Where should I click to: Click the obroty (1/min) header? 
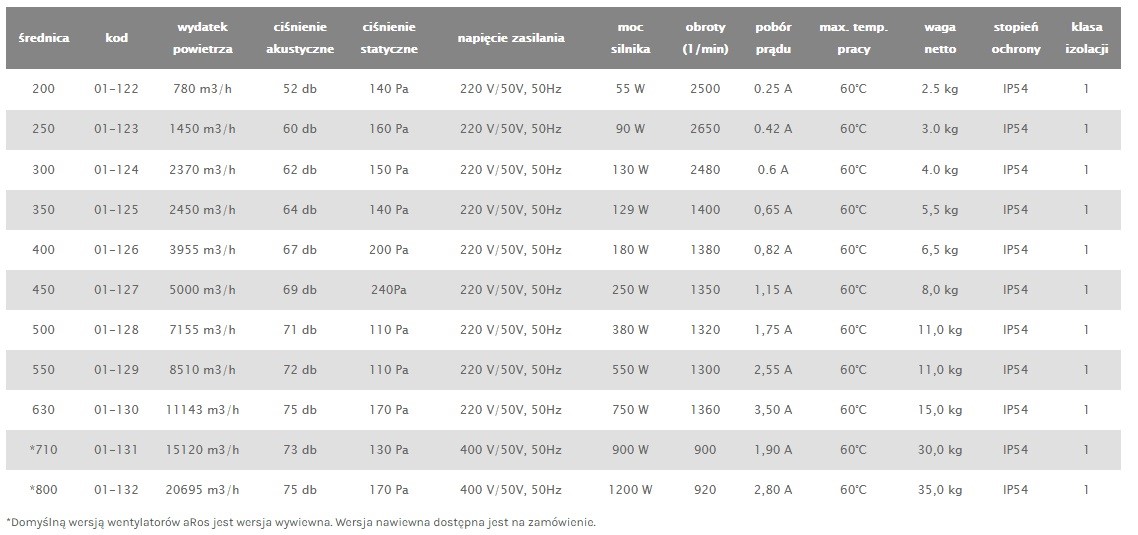tap(705, 38)
